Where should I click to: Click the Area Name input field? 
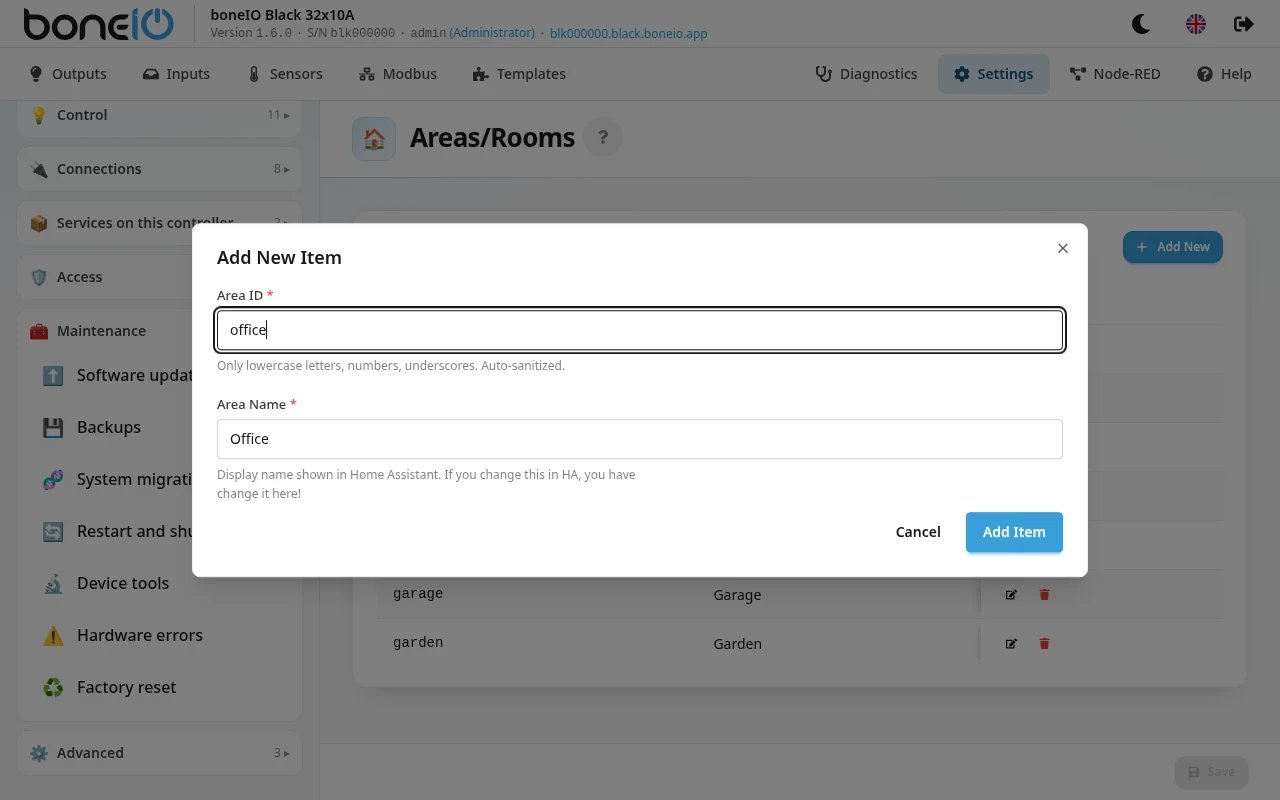point(640,439)
